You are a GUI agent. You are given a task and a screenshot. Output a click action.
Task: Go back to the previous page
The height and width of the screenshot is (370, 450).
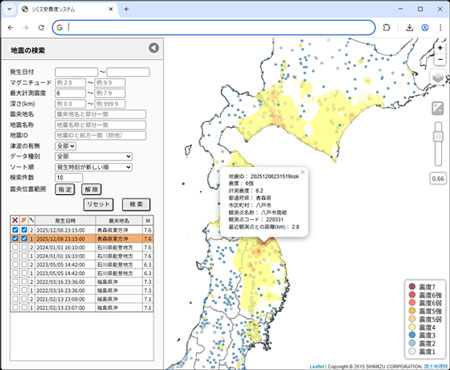tap(10, 28)
